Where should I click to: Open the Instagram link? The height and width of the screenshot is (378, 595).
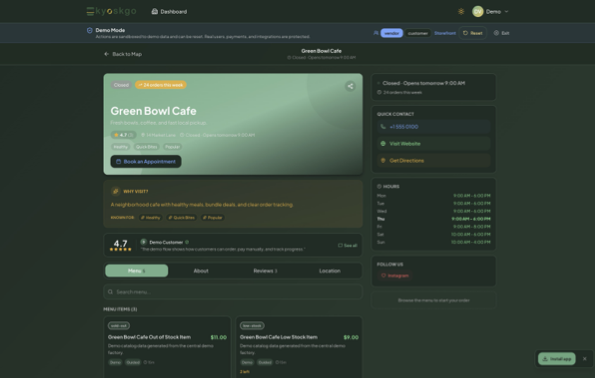click(395, 276)
